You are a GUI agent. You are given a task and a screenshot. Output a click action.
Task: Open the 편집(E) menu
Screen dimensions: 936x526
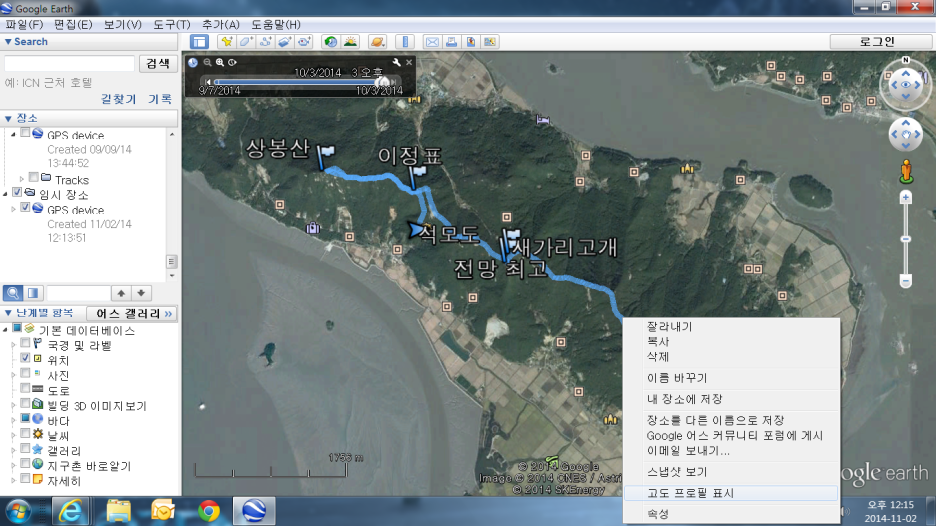click(73, 24)
